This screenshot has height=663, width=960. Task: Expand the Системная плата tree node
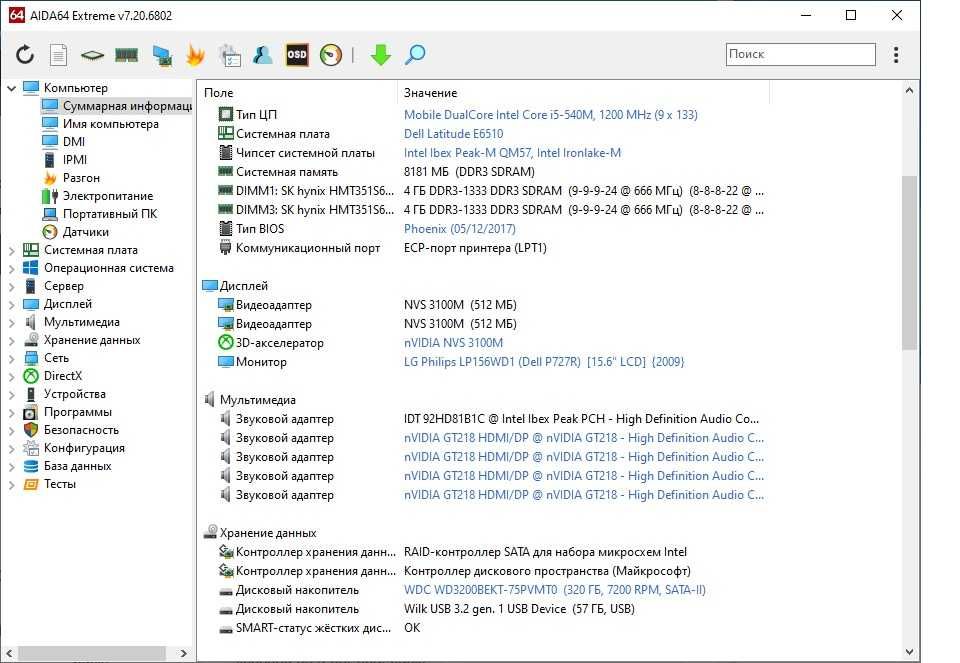click(x=11, y=250)
